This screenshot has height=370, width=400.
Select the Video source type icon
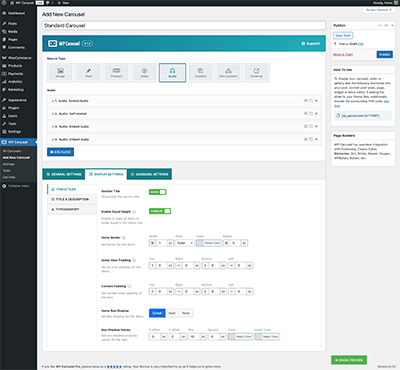pos(144,73)
